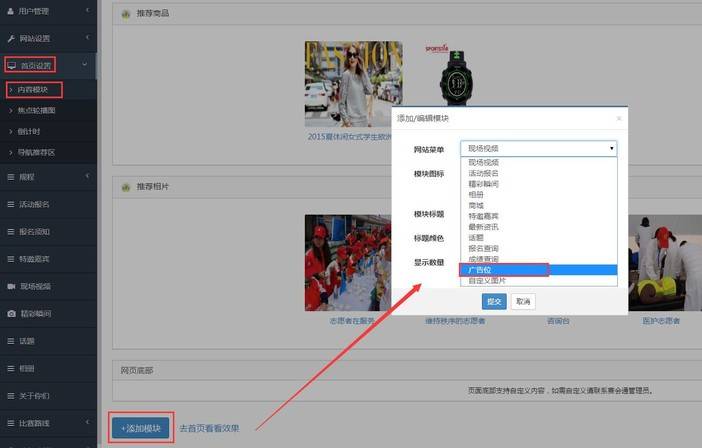Go to 导航推荐区 in sidebar submenu

click(37, 152)
